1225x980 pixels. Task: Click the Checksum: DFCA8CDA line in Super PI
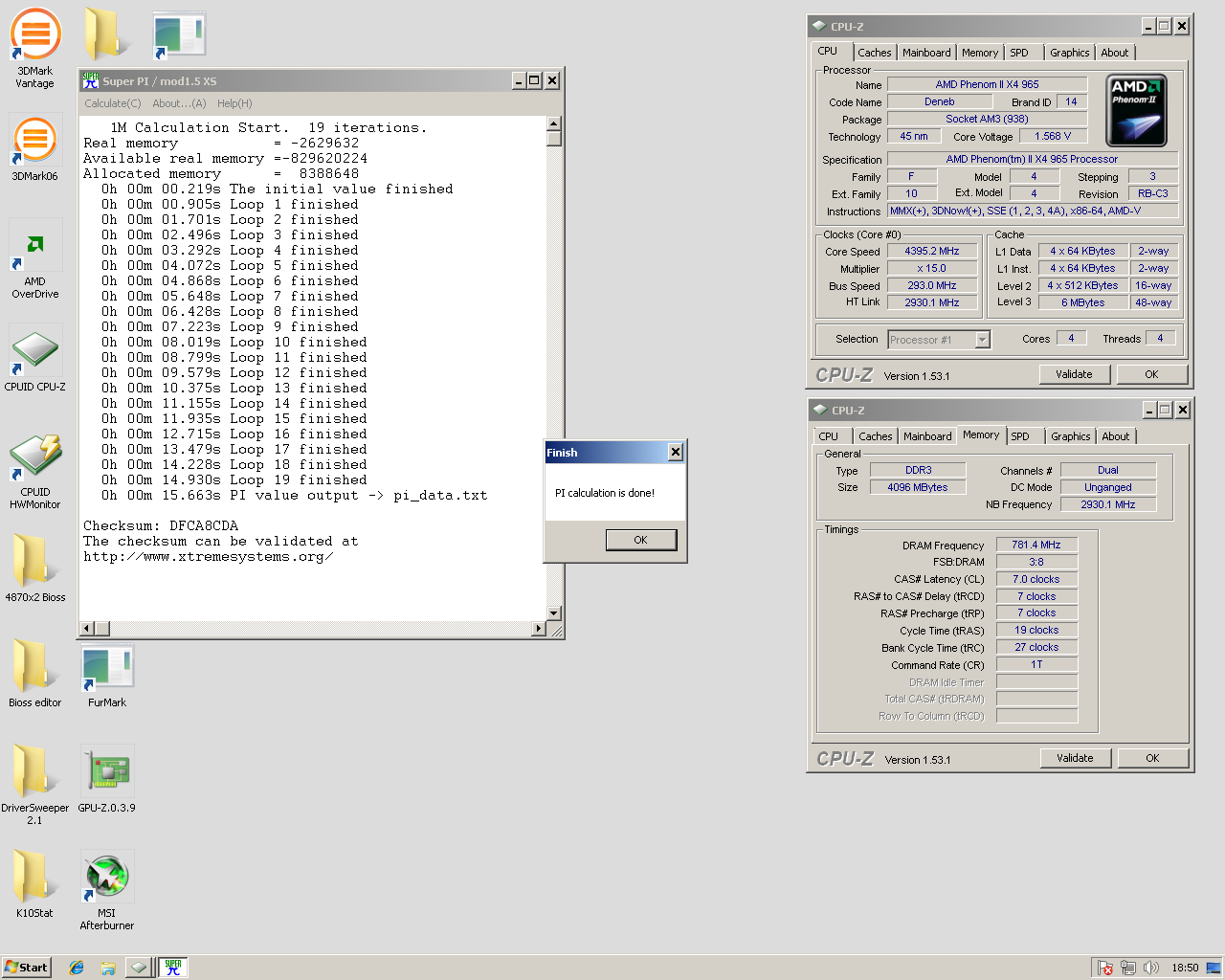point(161,525)
